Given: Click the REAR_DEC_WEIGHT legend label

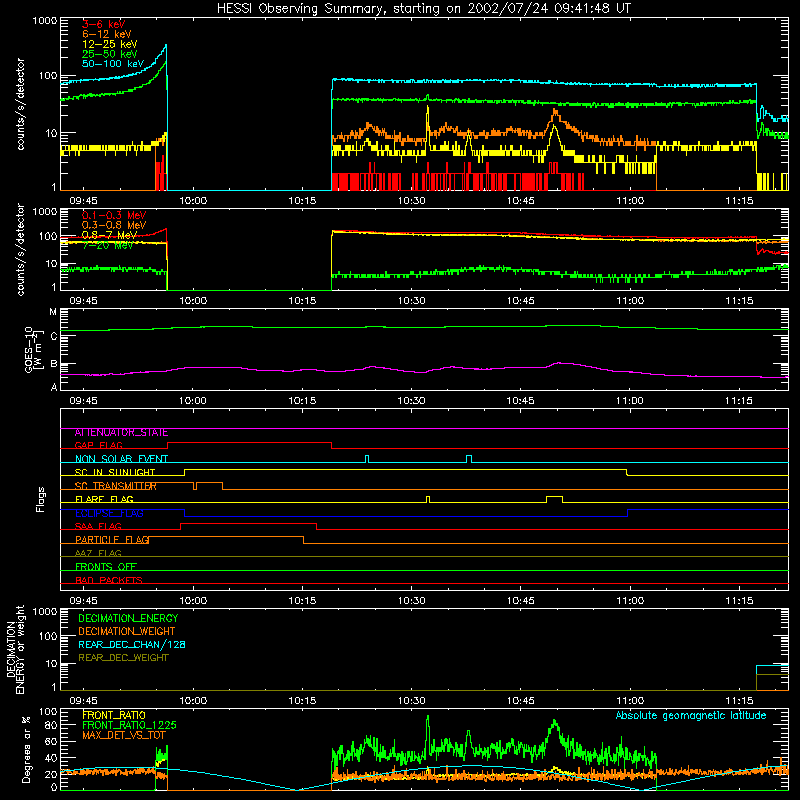Looking at the screenshot, I should (x=123, y=658).
